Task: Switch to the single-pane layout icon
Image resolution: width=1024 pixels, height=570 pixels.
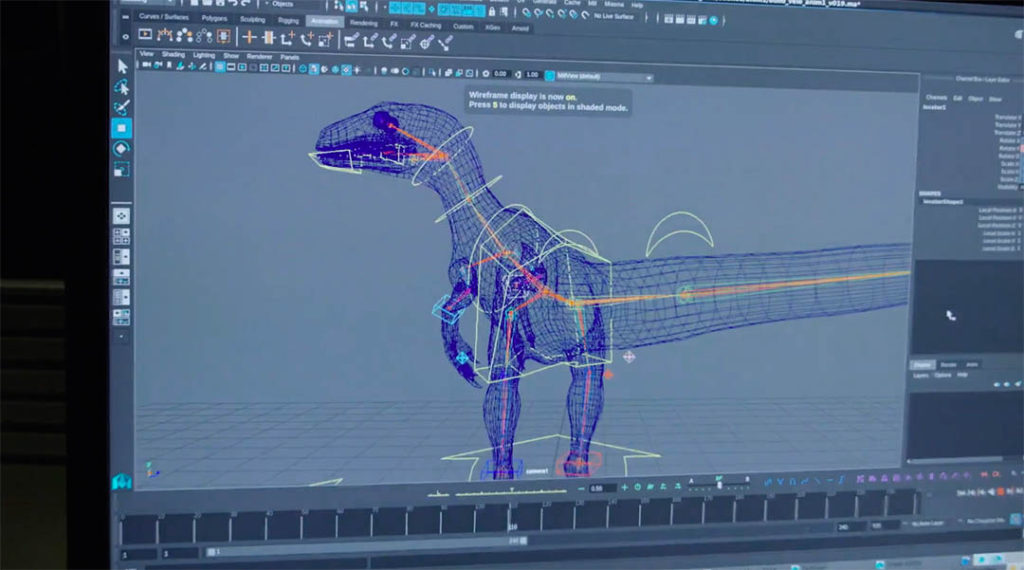Action: pyautogui.click(x=121, y=215)
